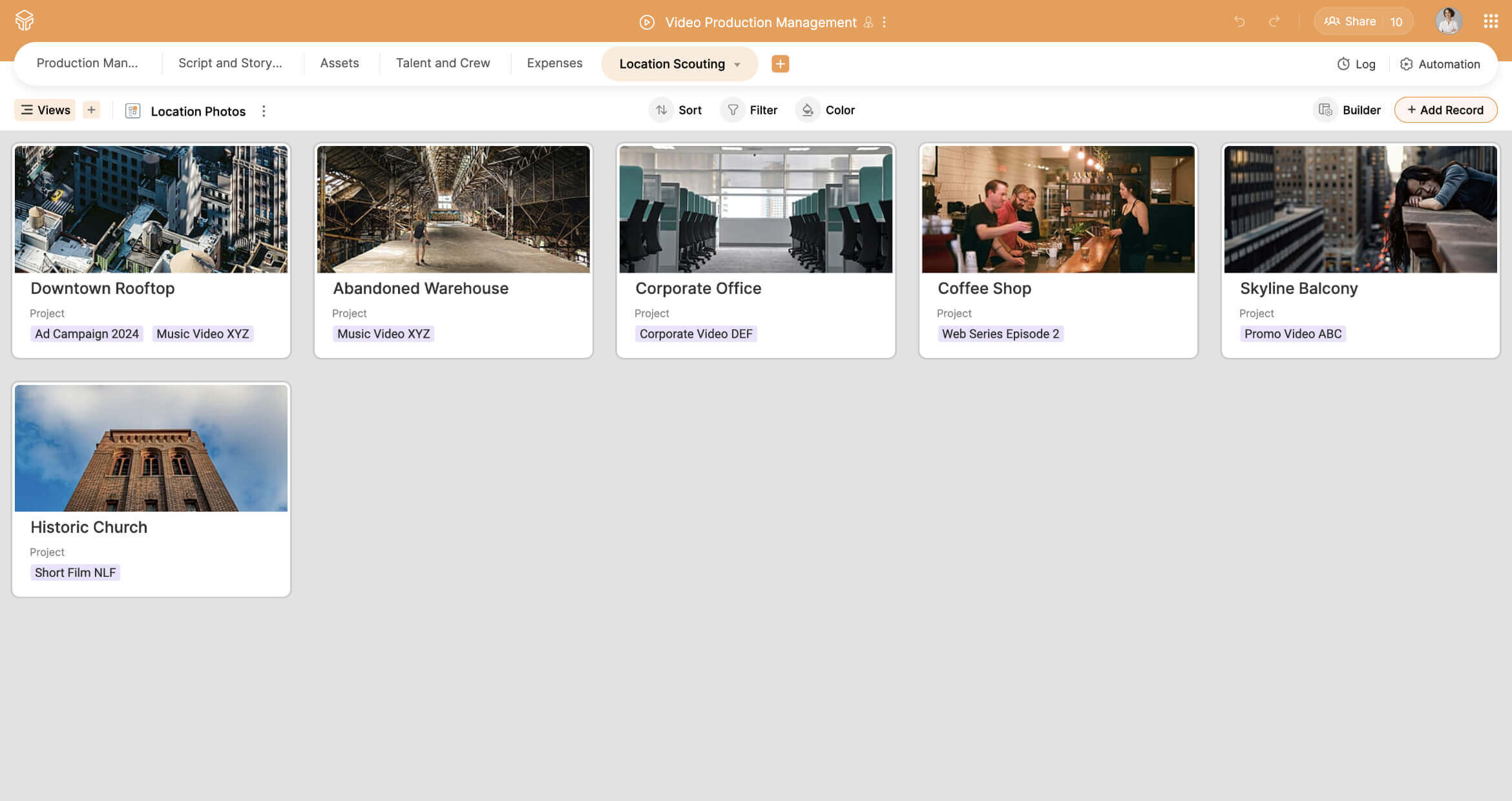Expand the Location Scouting tab dropdown arrow

738,64
